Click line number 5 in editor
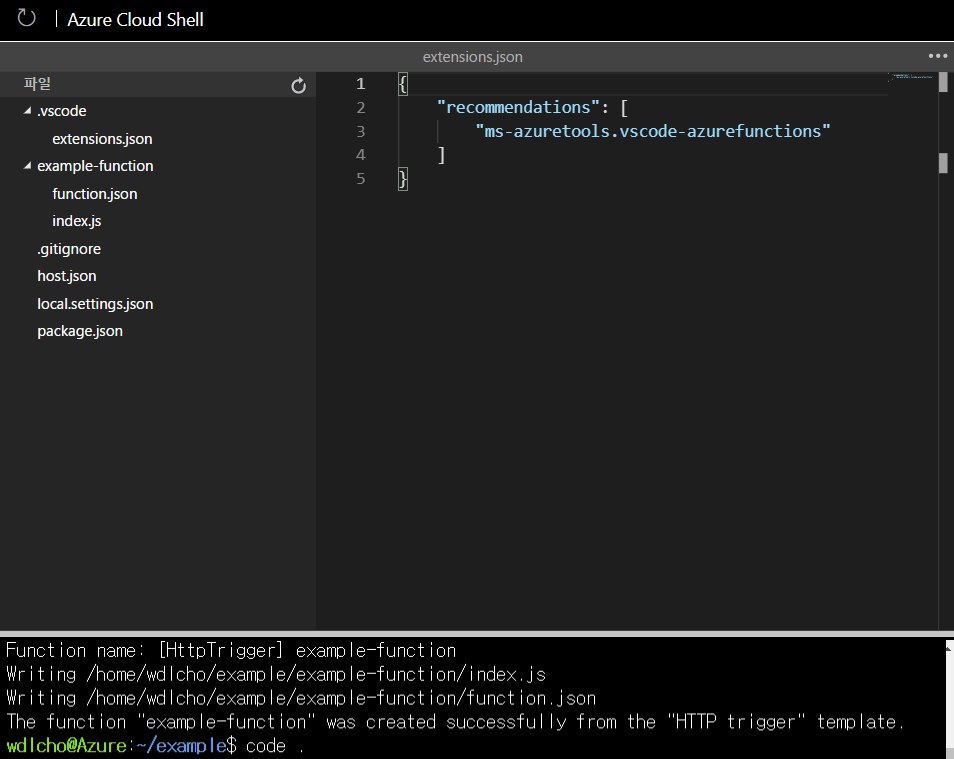Screen dimensions: 954x759 (361, 178)
